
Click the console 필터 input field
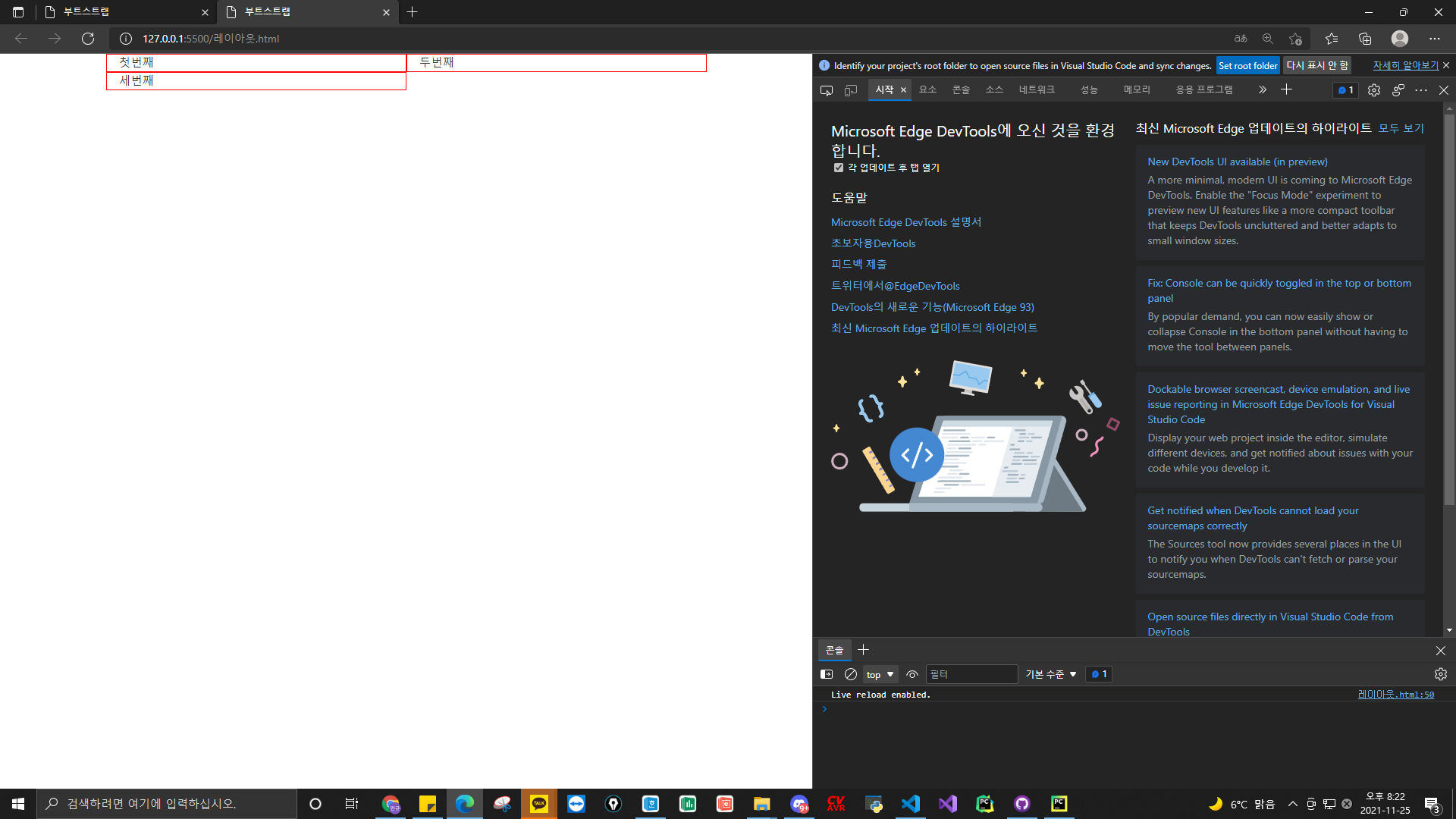(x=971, y=674)
